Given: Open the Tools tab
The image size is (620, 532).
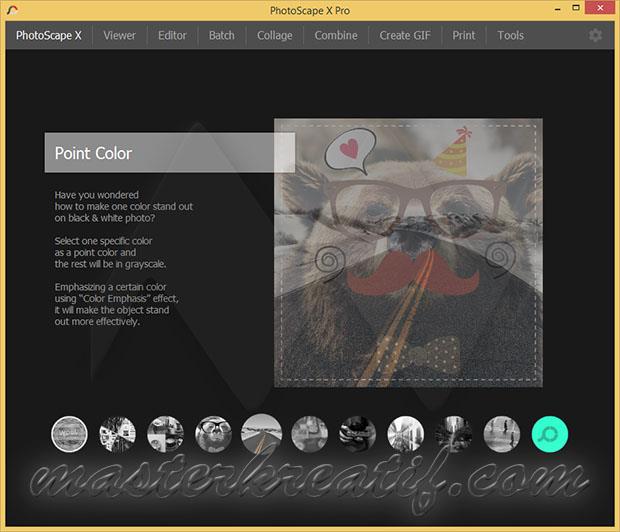Looking at the screenshot, I should (x=510, y=36).
